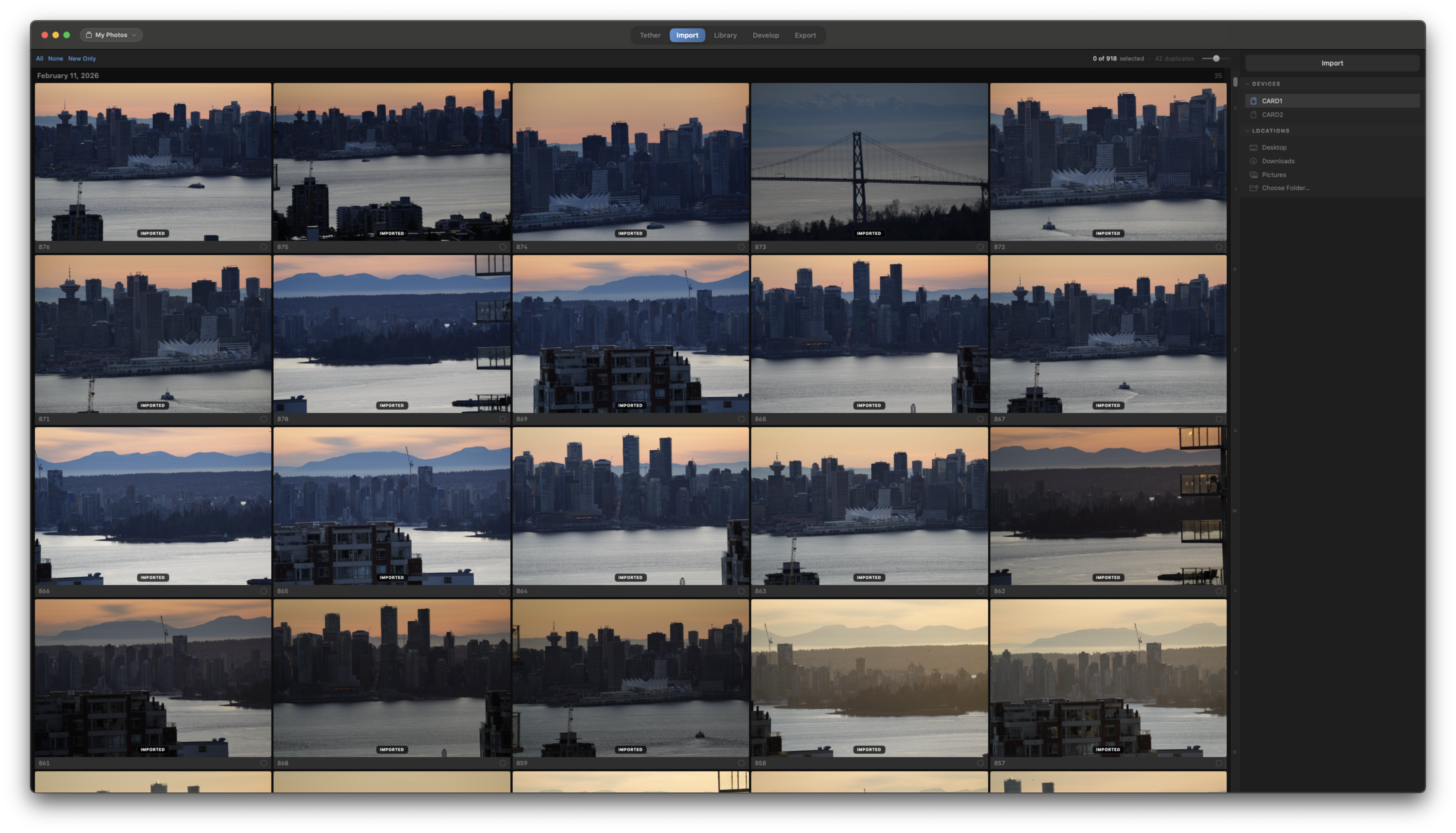Switch to the Develop tab
Viewport: 1456px width, 833px height.
coord(765,36)
